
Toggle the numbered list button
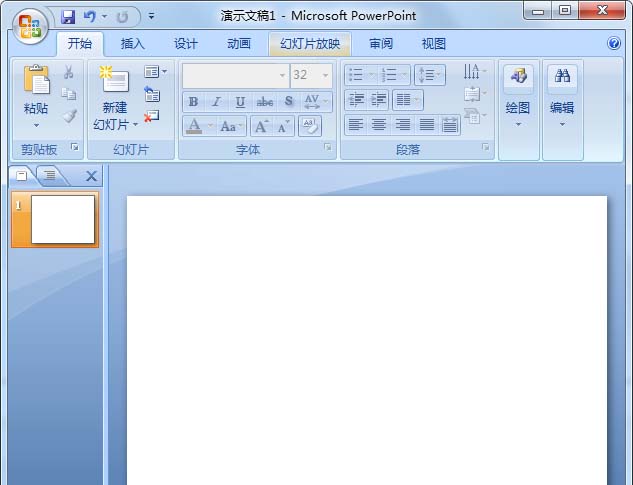pyautogui.click(x=394, y=75)
